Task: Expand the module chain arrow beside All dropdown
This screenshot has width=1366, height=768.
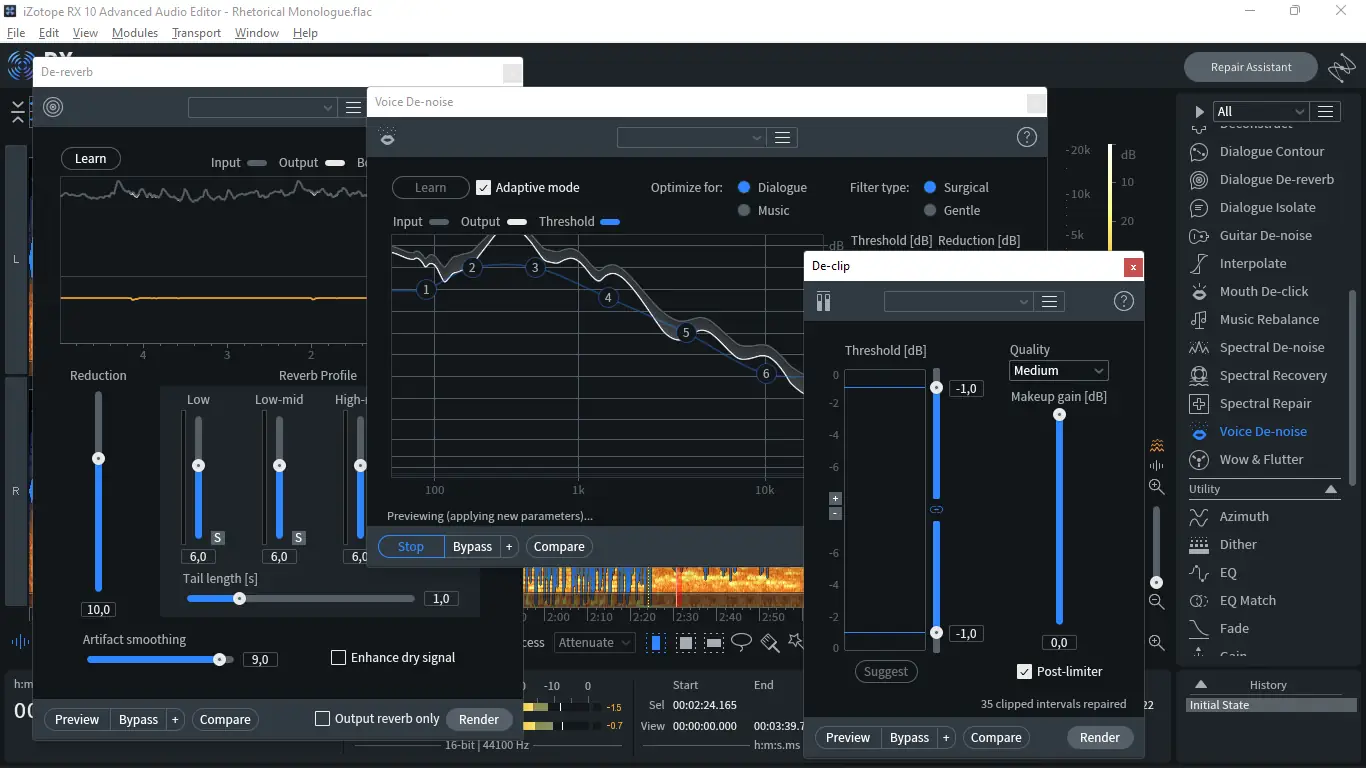Action: pyautogui.click(x=1200, y=111)
